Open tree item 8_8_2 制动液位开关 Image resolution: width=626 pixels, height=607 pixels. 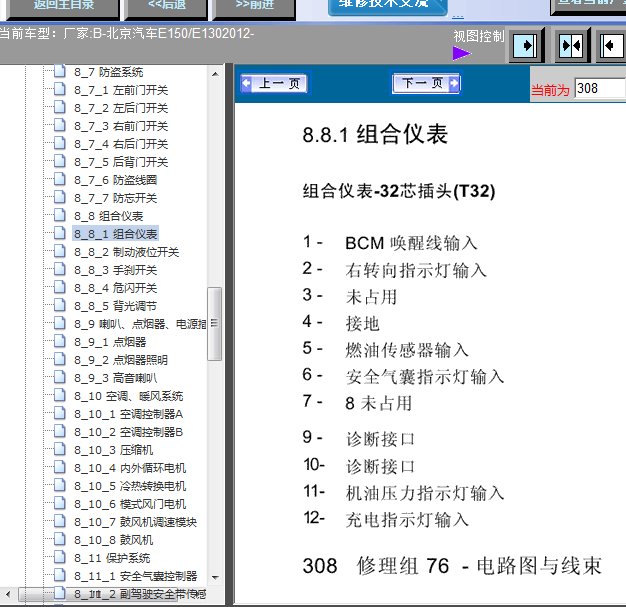point(126,252)
